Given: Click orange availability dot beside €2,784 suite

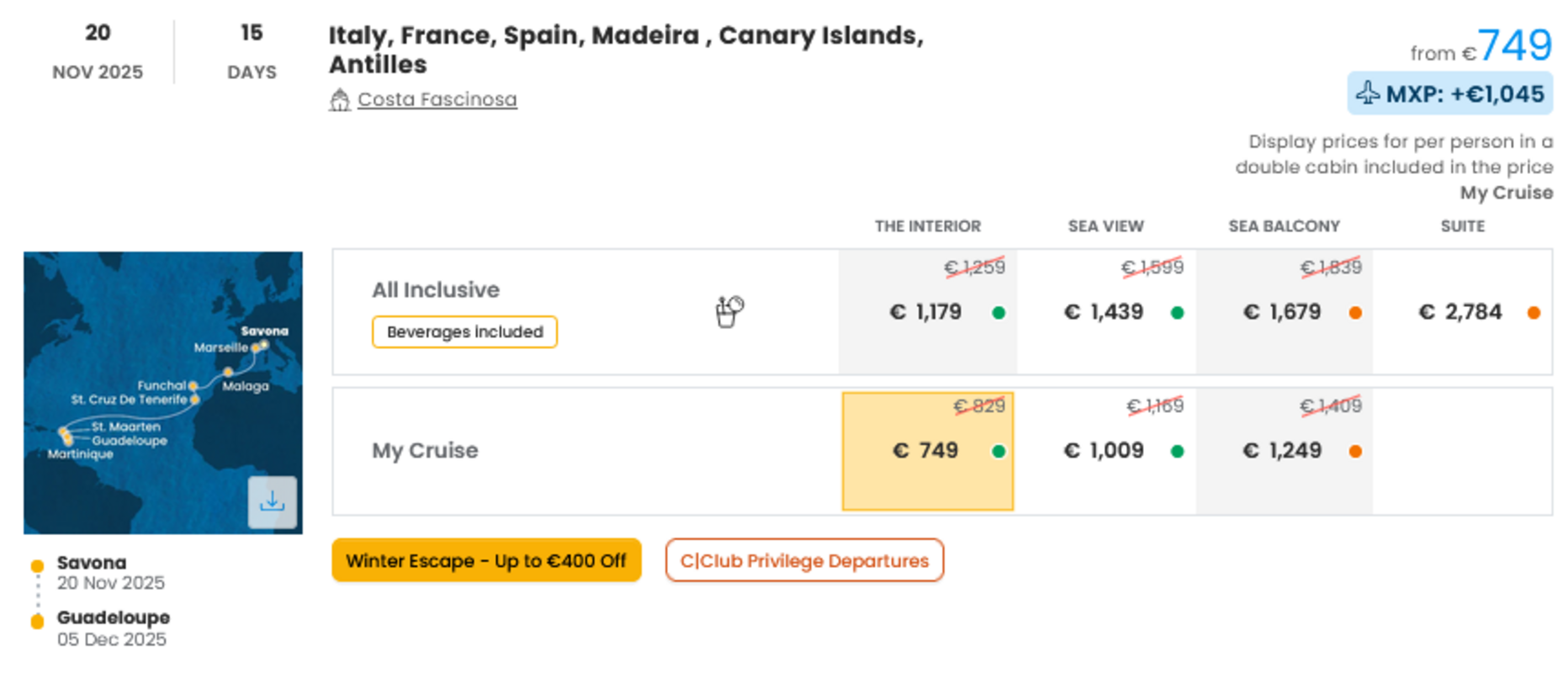Looking at the screenshot, I should tap(1534, 313).
